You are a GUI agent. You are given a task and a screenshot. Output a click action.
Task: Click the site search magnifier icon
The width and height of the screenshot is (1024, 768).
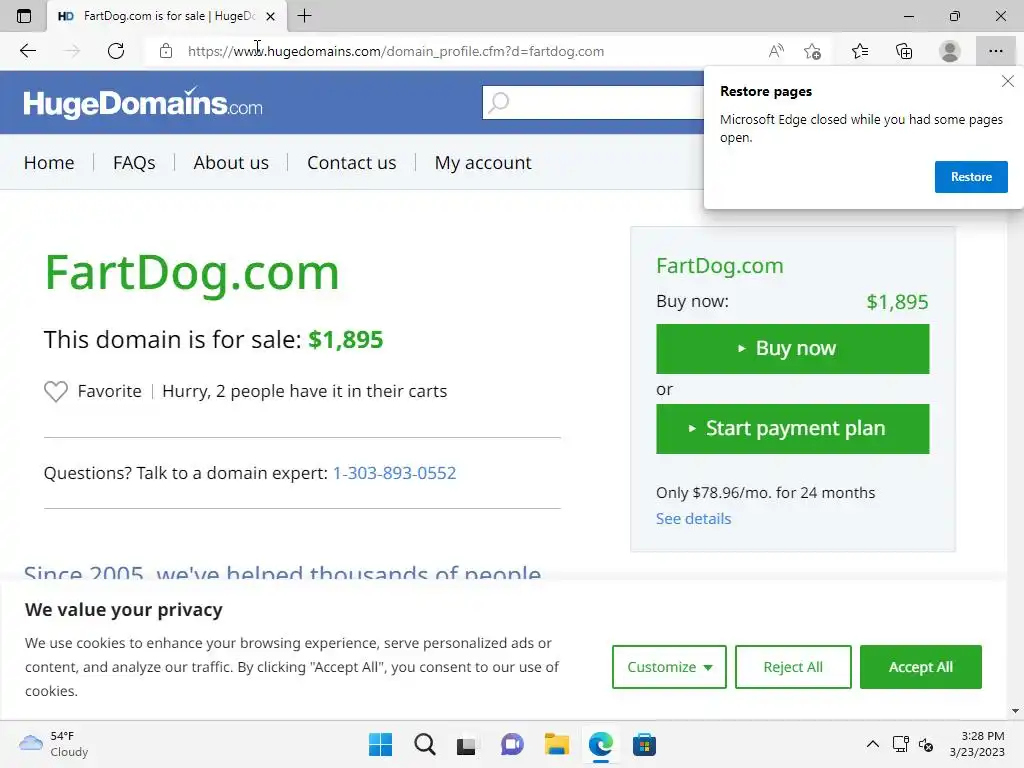pyautogui.click(x=499, y=102)
